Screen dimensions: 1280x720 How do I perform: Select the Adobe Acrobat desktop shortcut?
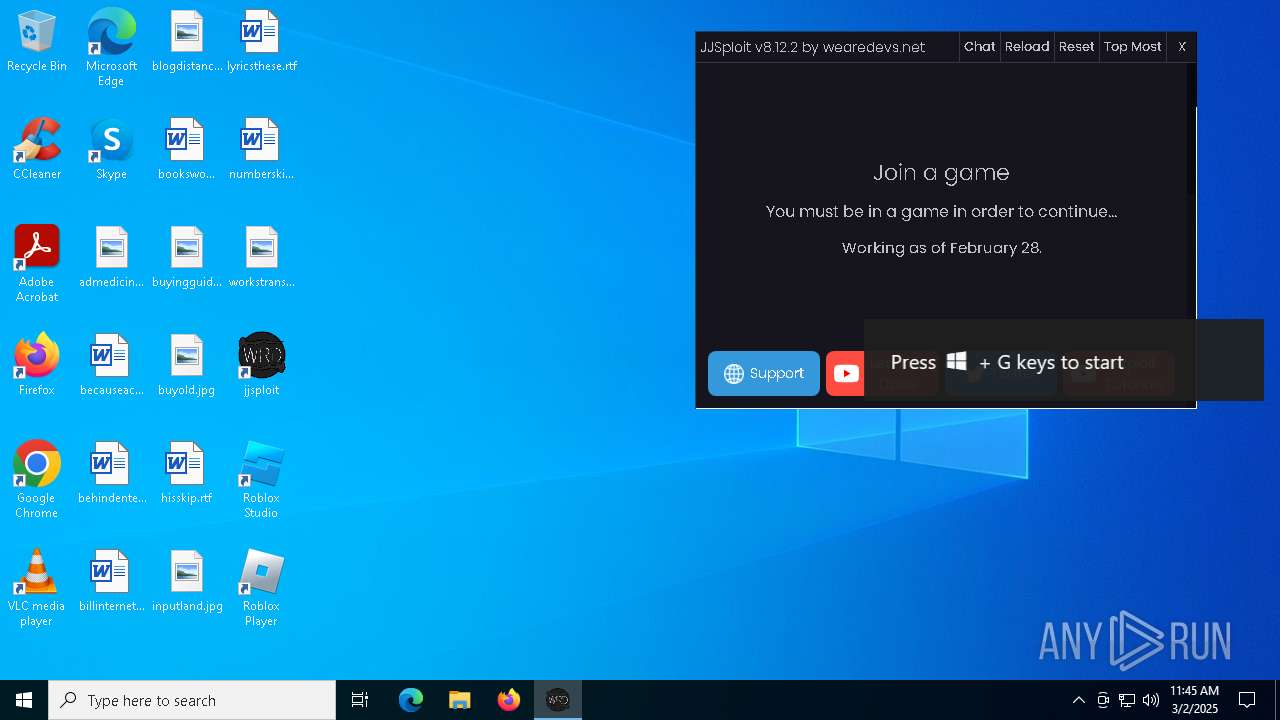(x=37, y=264)
